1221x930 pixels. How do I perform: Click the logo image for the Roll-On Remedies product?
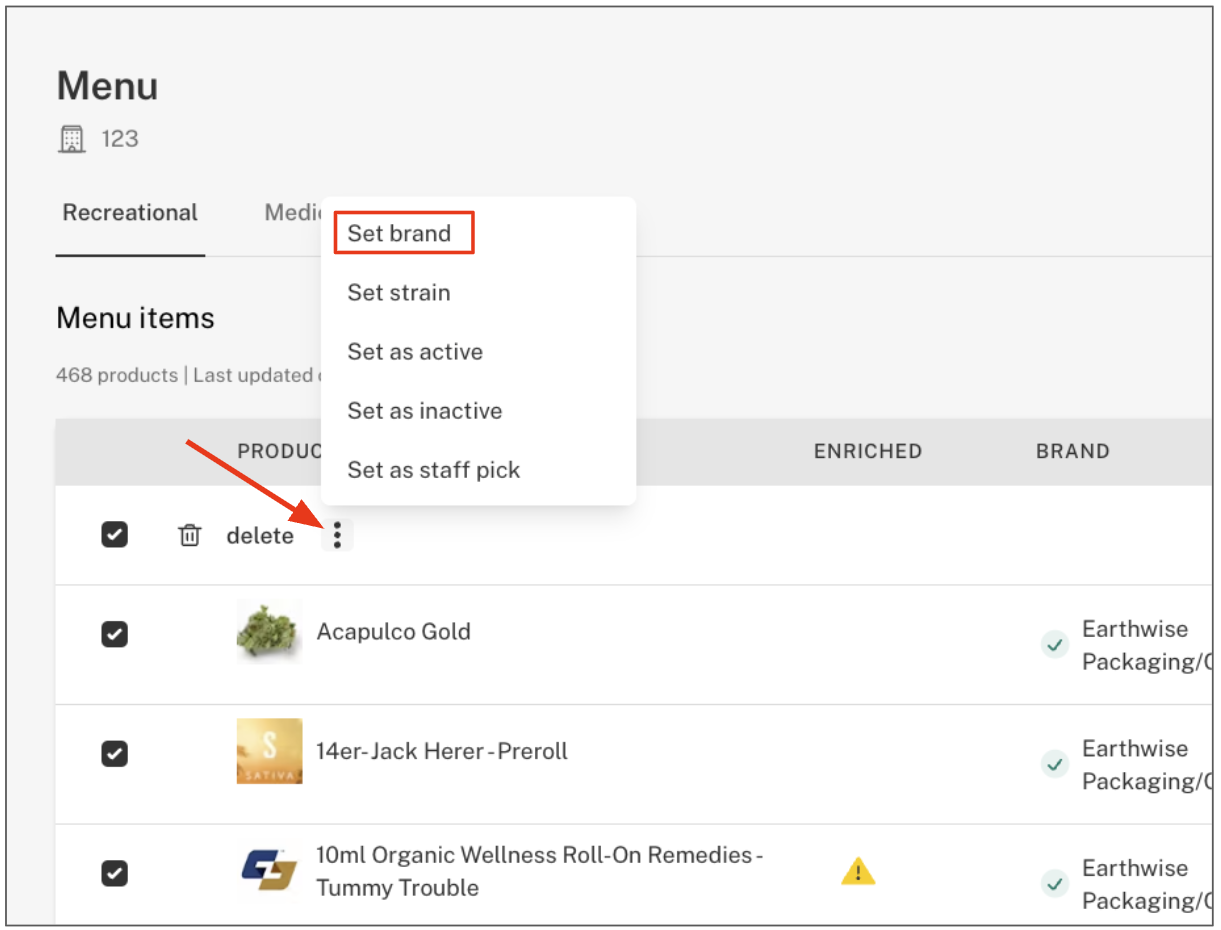[269, 871]
